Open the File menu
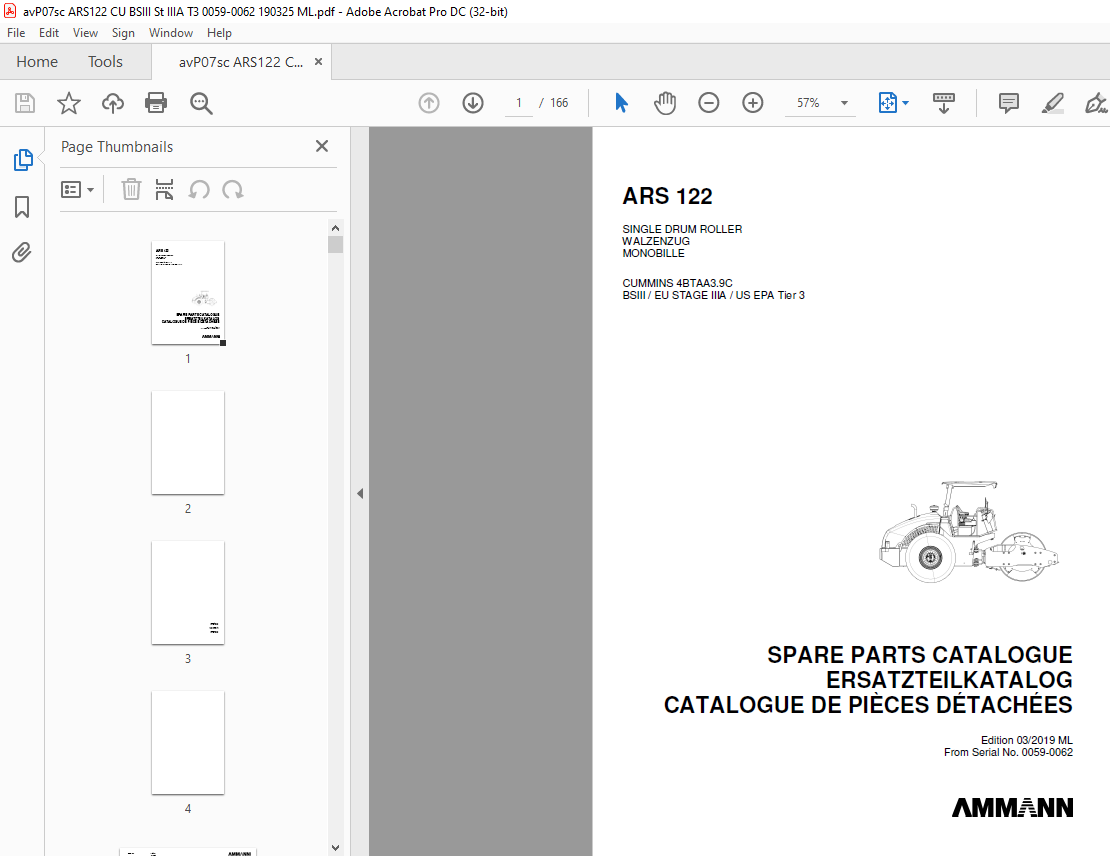Viewport: 1110px width, 856px height. [x=16, y=33]
